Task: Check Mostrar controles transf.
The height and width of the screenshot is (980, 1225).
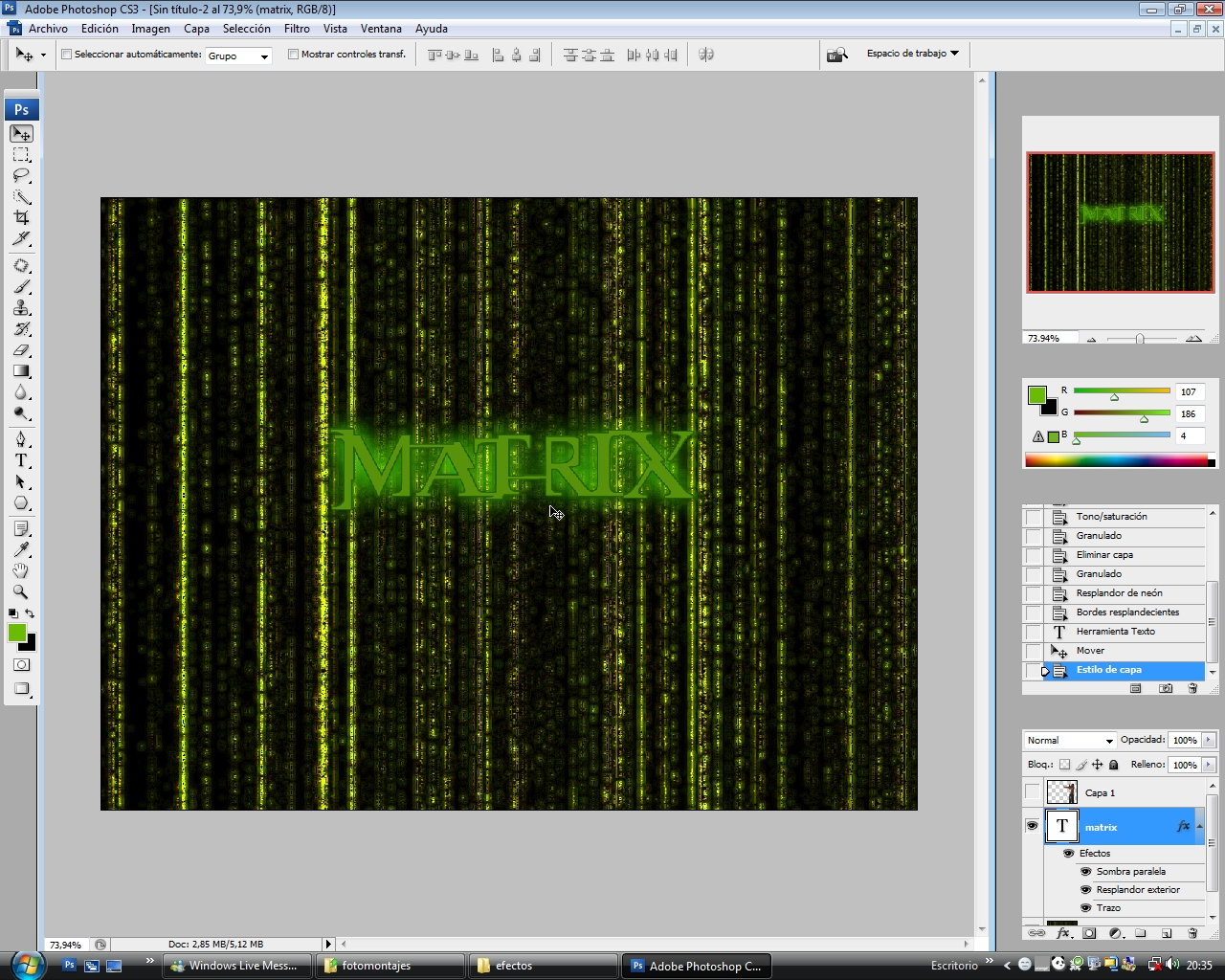Action: 294,55
